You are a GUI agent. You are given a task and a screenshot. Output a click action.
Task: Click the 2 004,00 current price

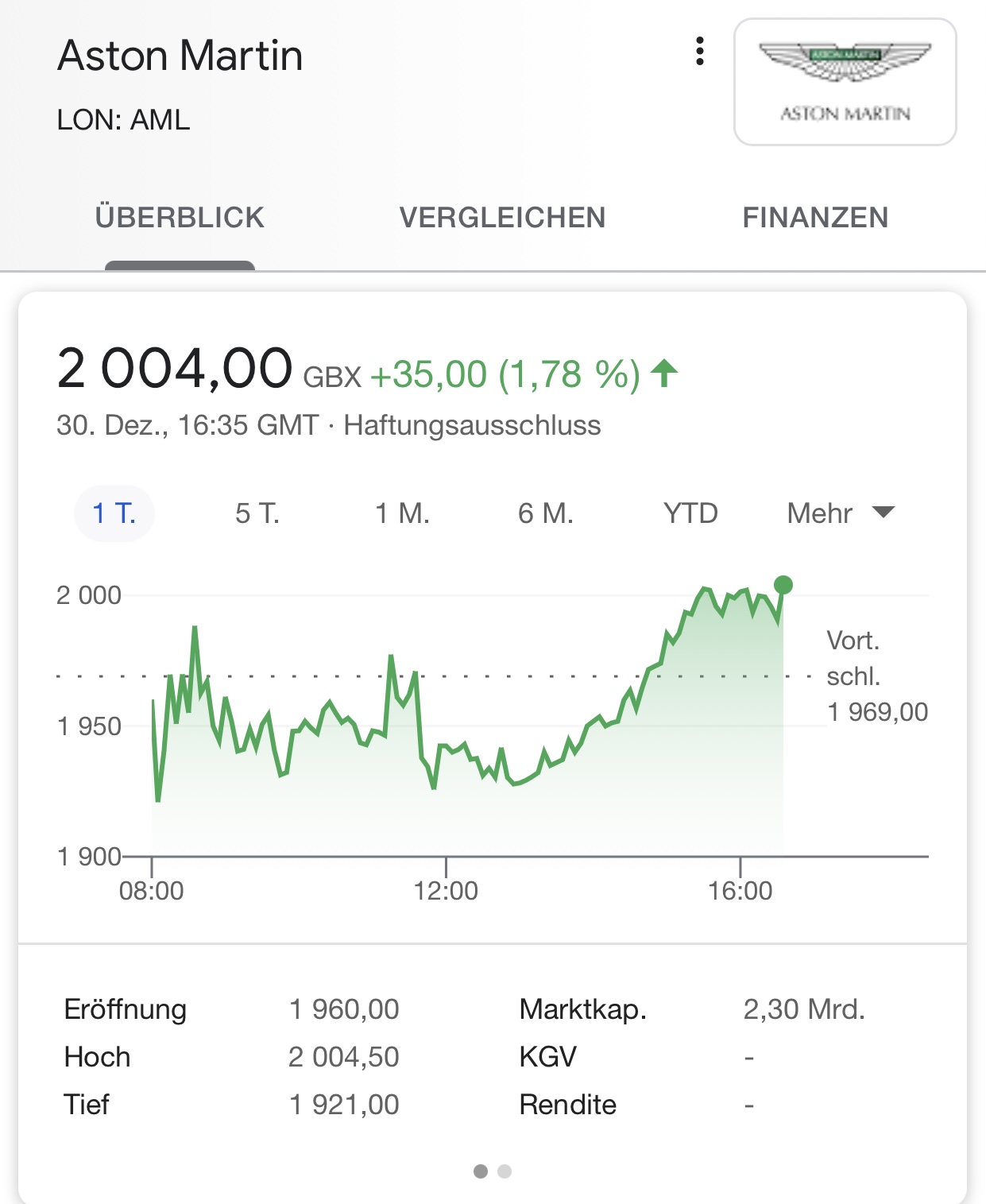click(175, 370)
